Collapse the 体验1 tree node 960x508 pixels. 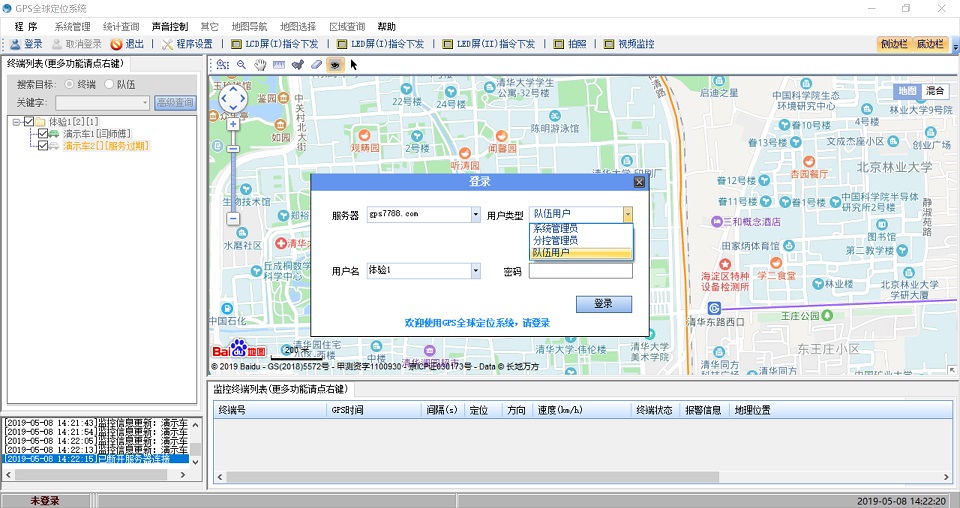[x=17, y=122]
